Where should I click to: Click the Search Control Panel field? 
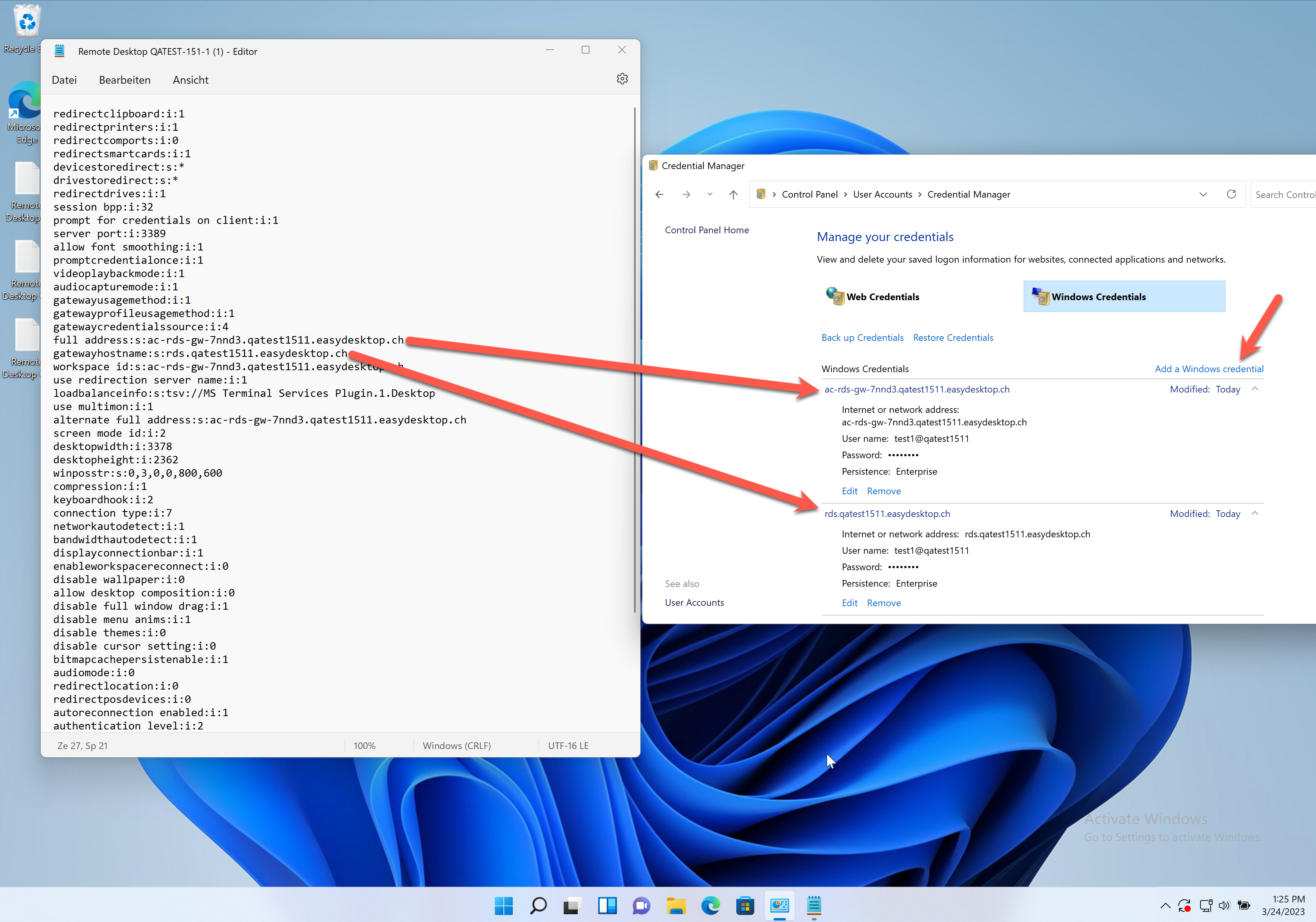tap(1283, 194)
